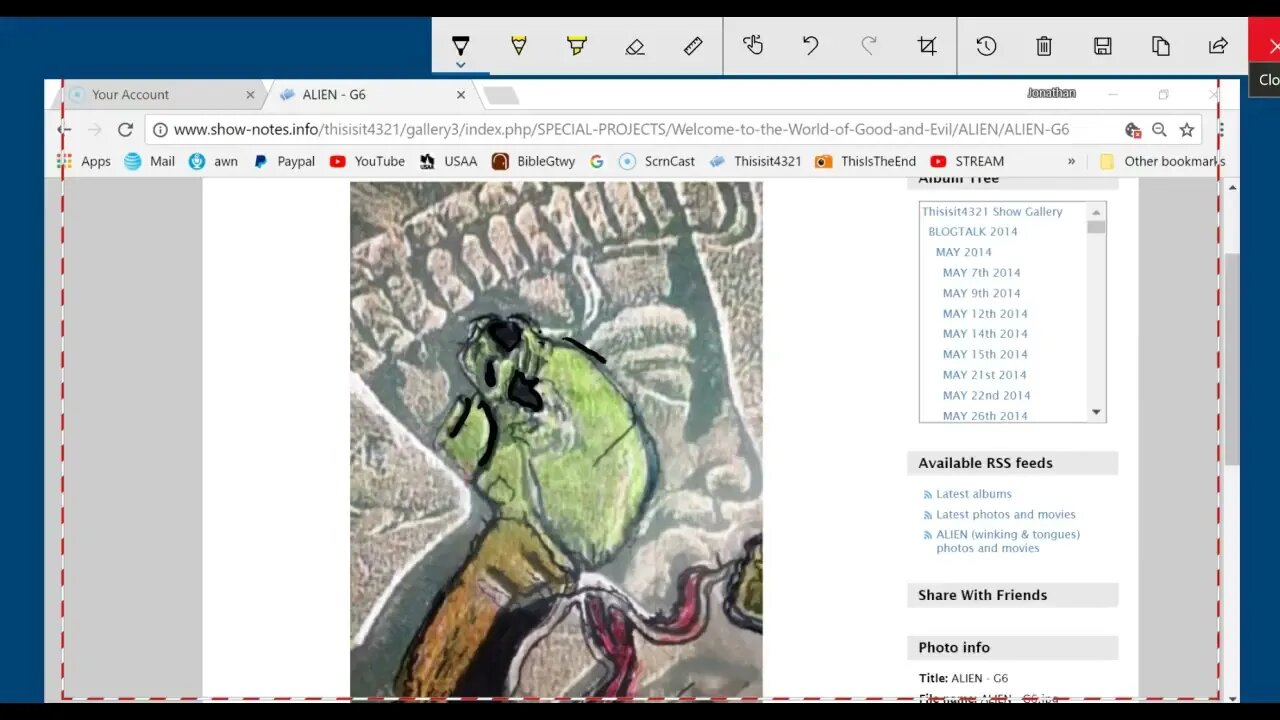Viewport: 1280px width, 720px height.
Task: Select the eraser tool
Action: [635, 46]
